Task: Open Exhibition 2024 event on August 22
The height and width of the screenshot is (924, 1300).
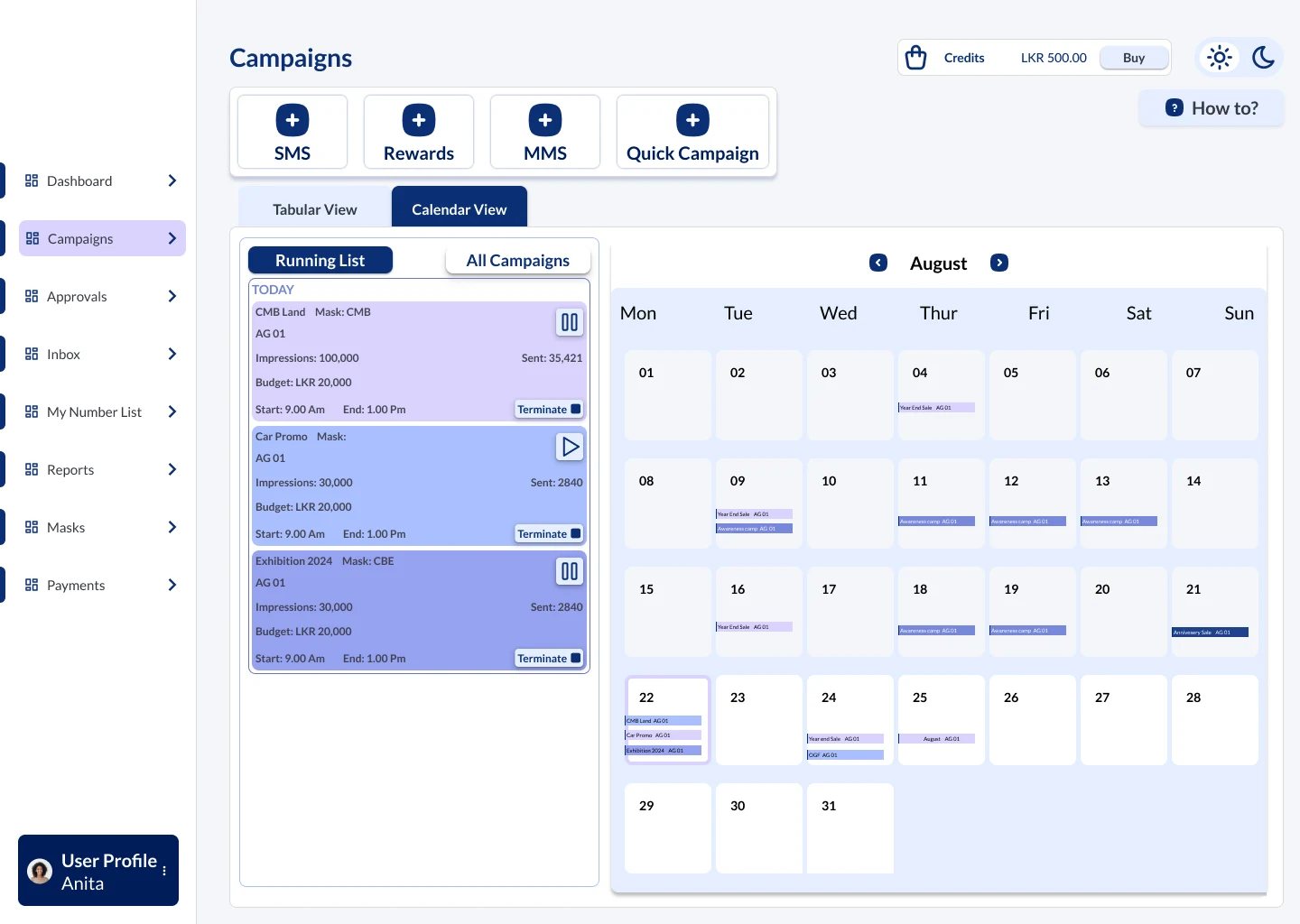Action: tap(663, 751)
